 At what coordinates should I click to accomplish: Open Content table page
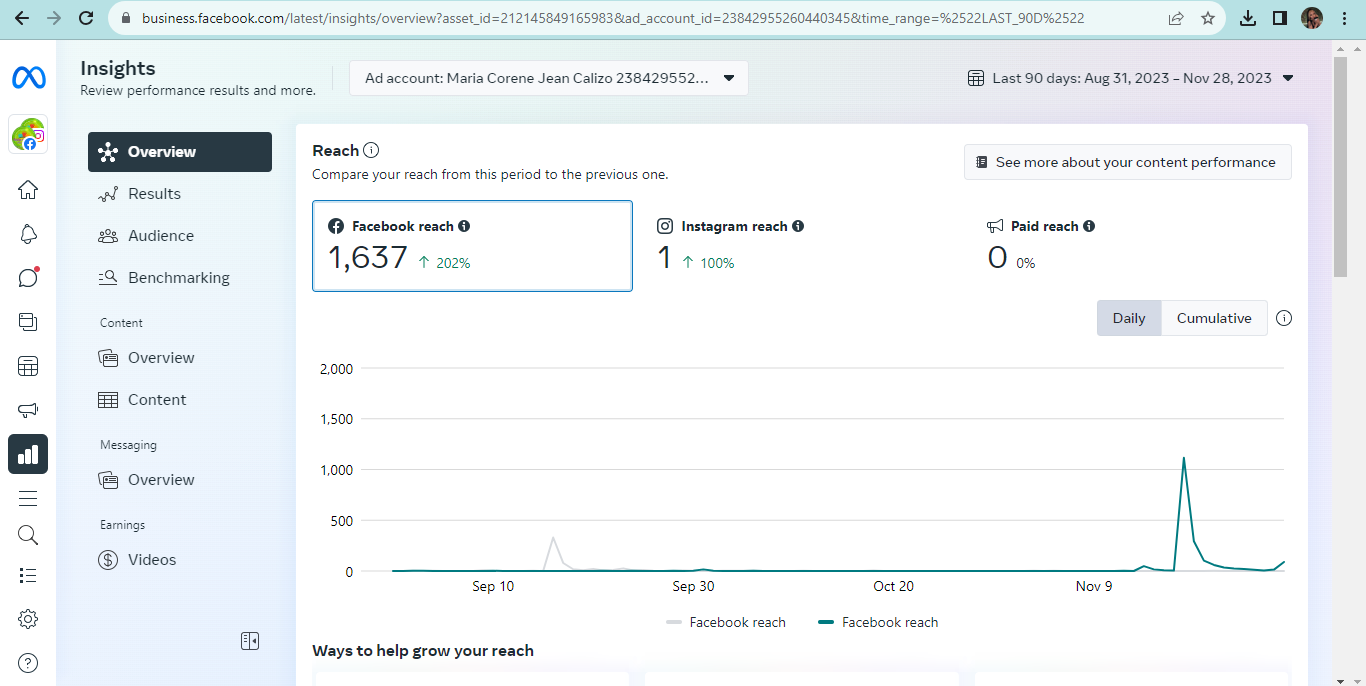(x=180, y=400)
